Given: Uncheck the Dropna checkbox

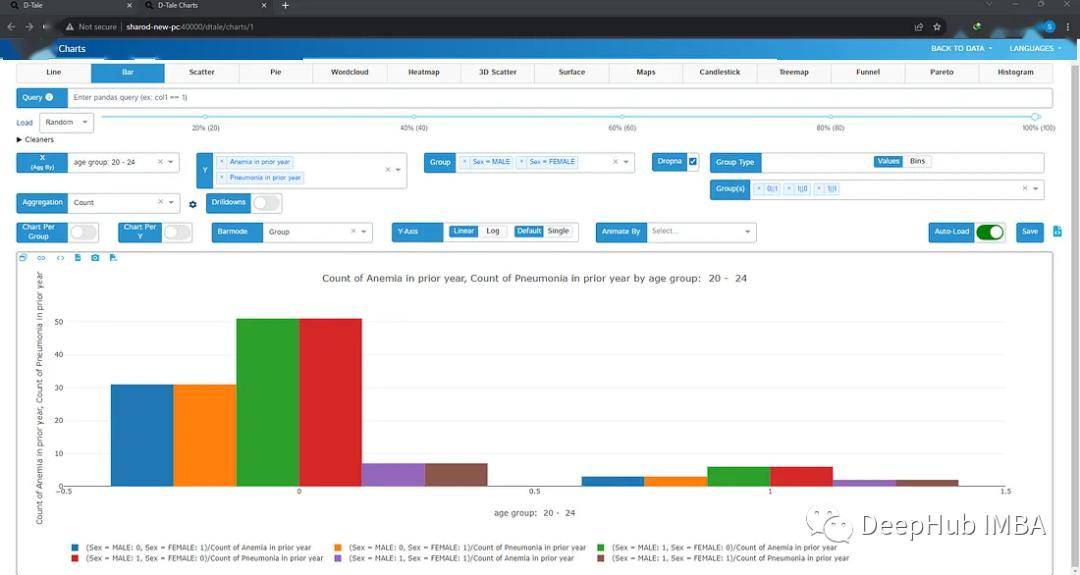Looking at the screenshot, I should point(693,162).
